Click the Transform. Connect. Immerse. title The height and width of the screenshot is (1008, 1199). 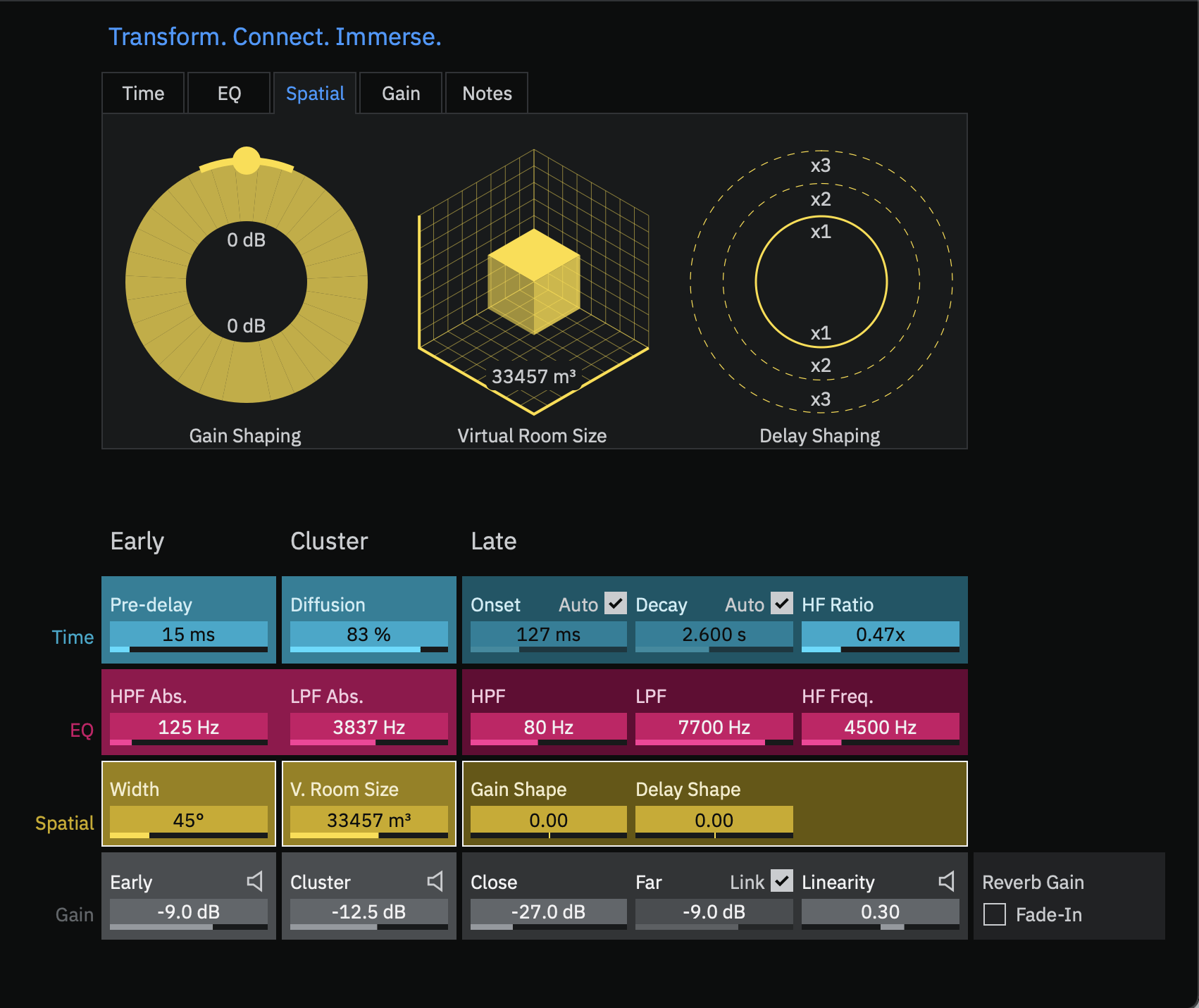(275, 37)
